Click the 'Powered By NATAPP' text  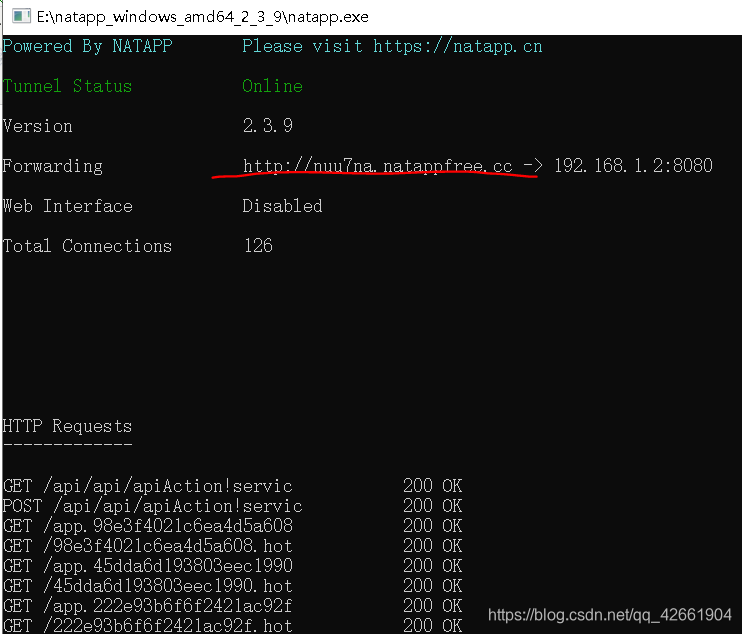point(88,46)
